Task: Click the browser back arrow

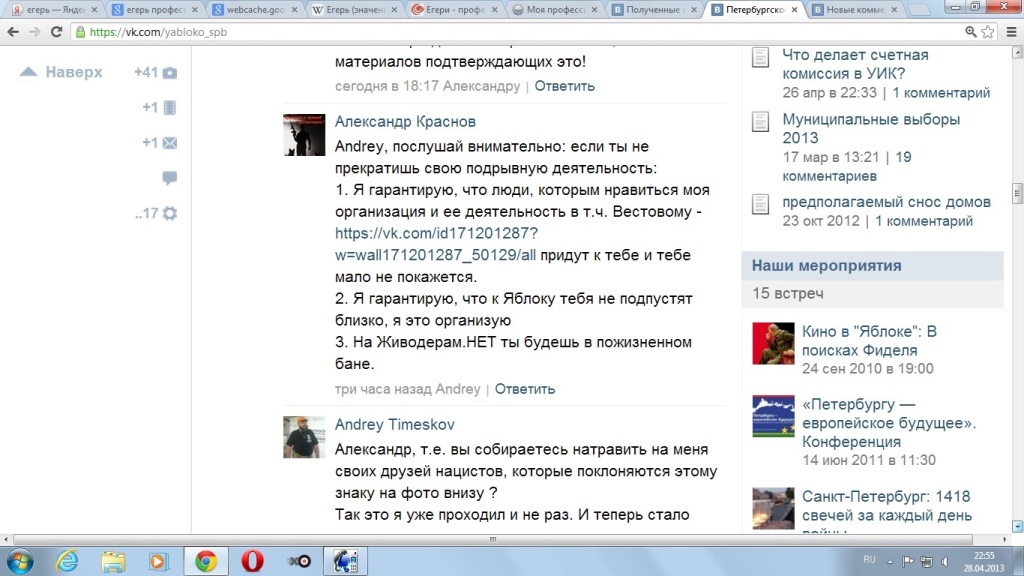Action: 13,32
